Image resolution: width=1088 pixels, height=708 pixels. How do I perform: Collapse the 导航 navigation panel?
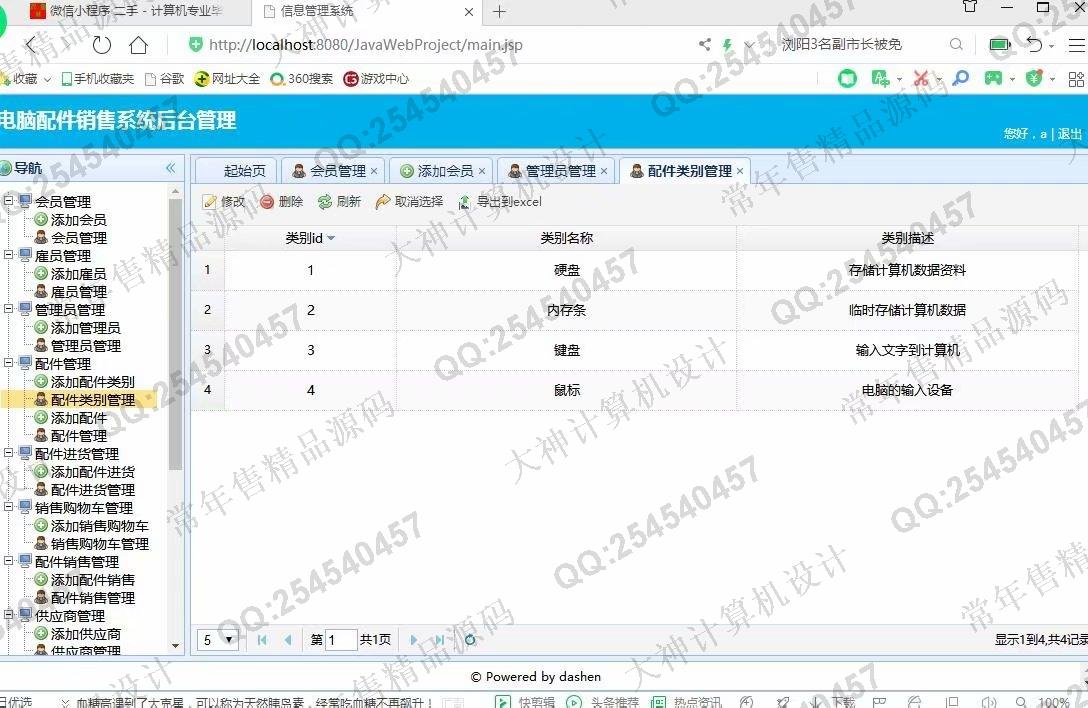click(170, 168)
